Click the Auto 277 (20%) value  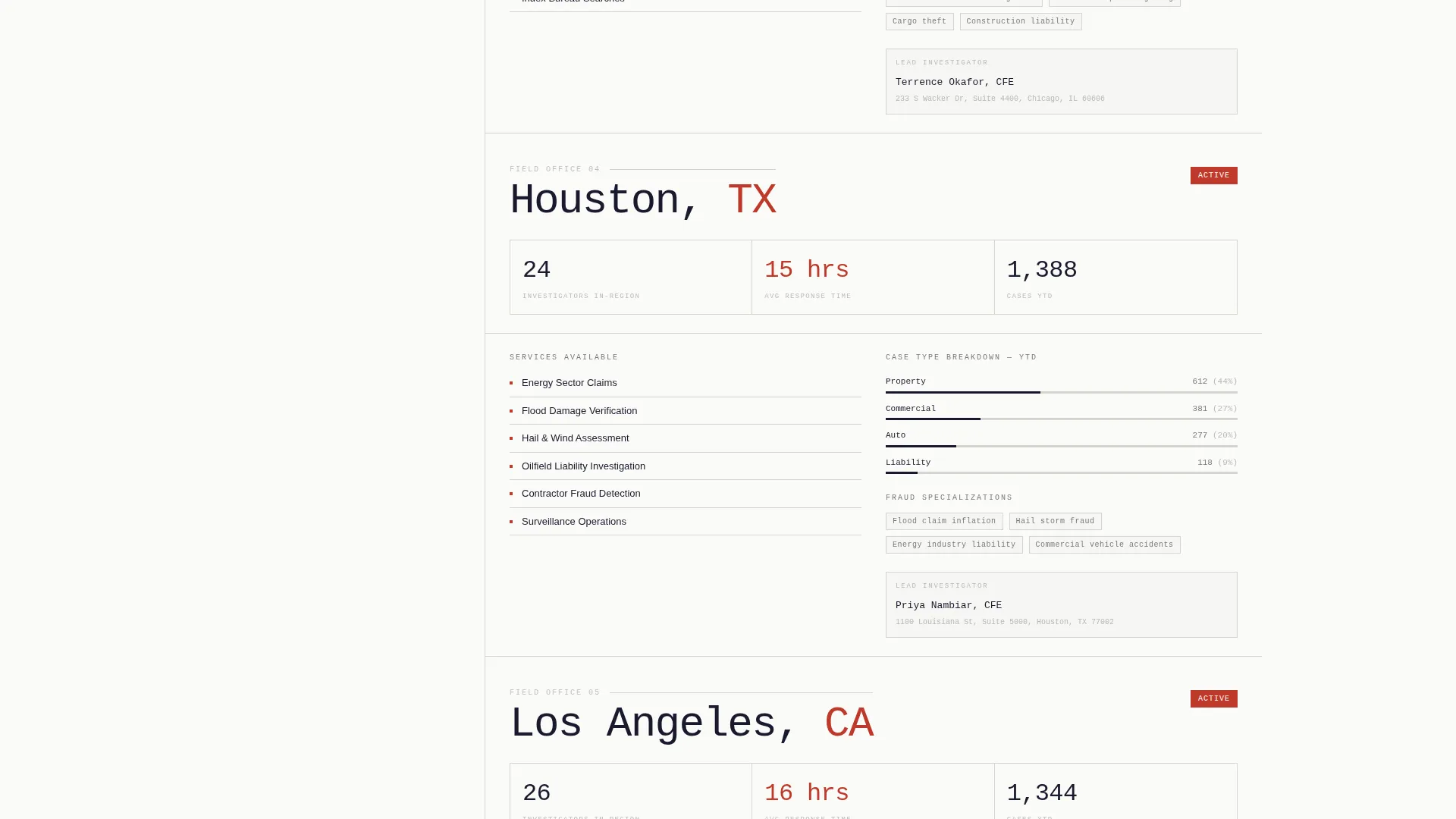(1215, 435)
